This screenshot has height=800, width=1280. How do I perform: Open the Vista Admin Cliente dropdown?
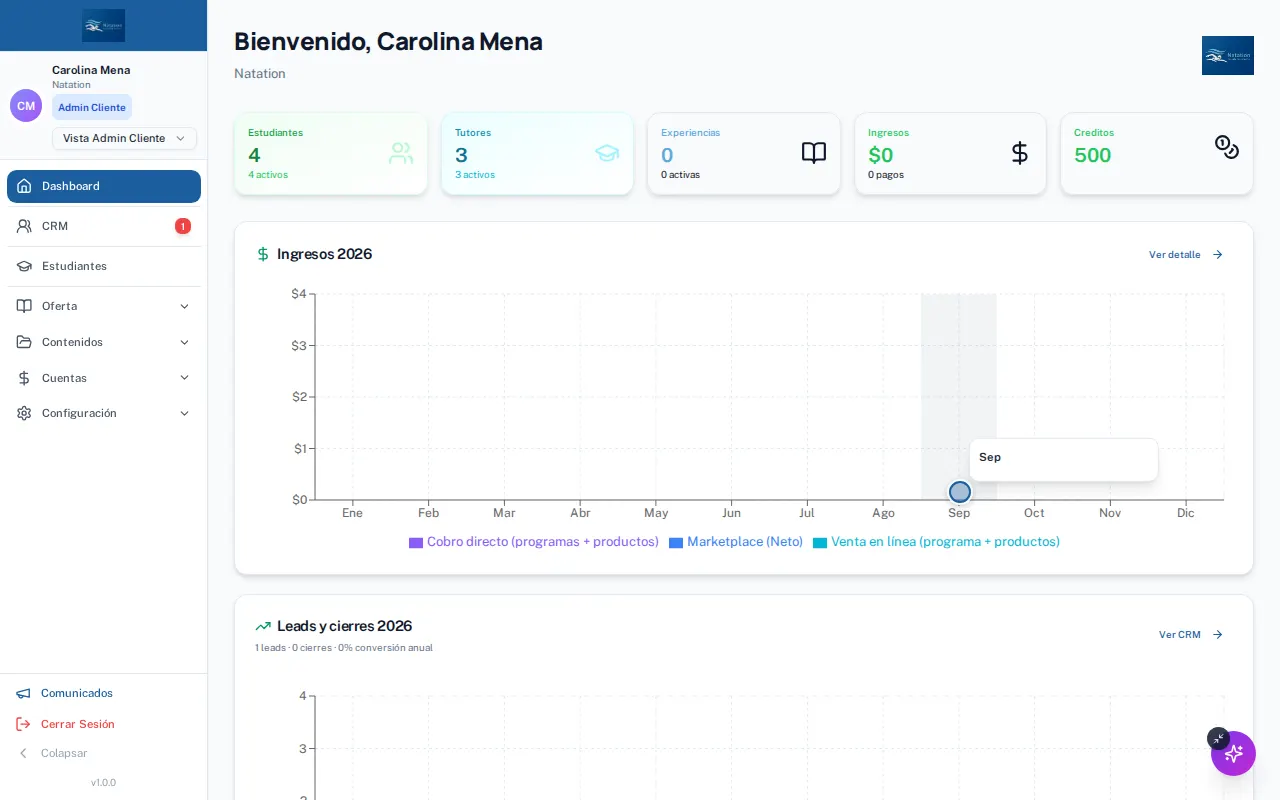tap(124, 138)
